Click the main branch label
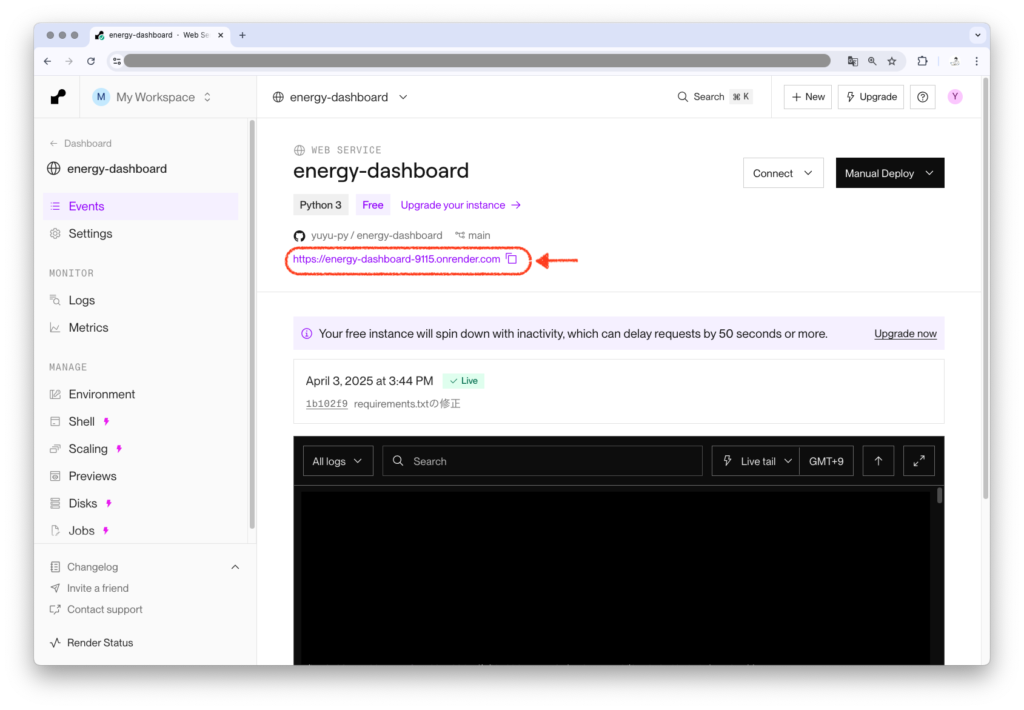This screenshot has width=1024, height=710. pos(473,236)
